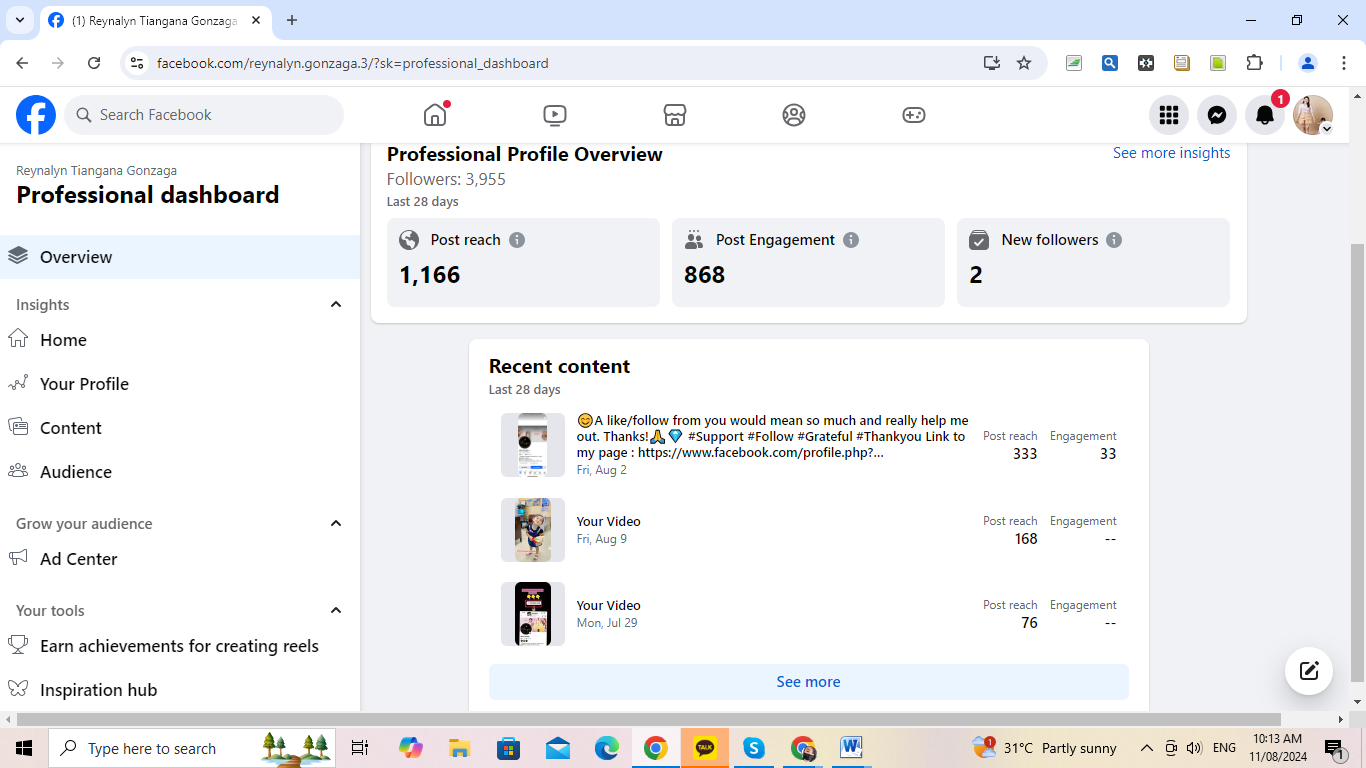Open the Chrome extensions puzzle icon
Image resolution: width=1366 pixels, height=768 pixels.
[1254, 63]
